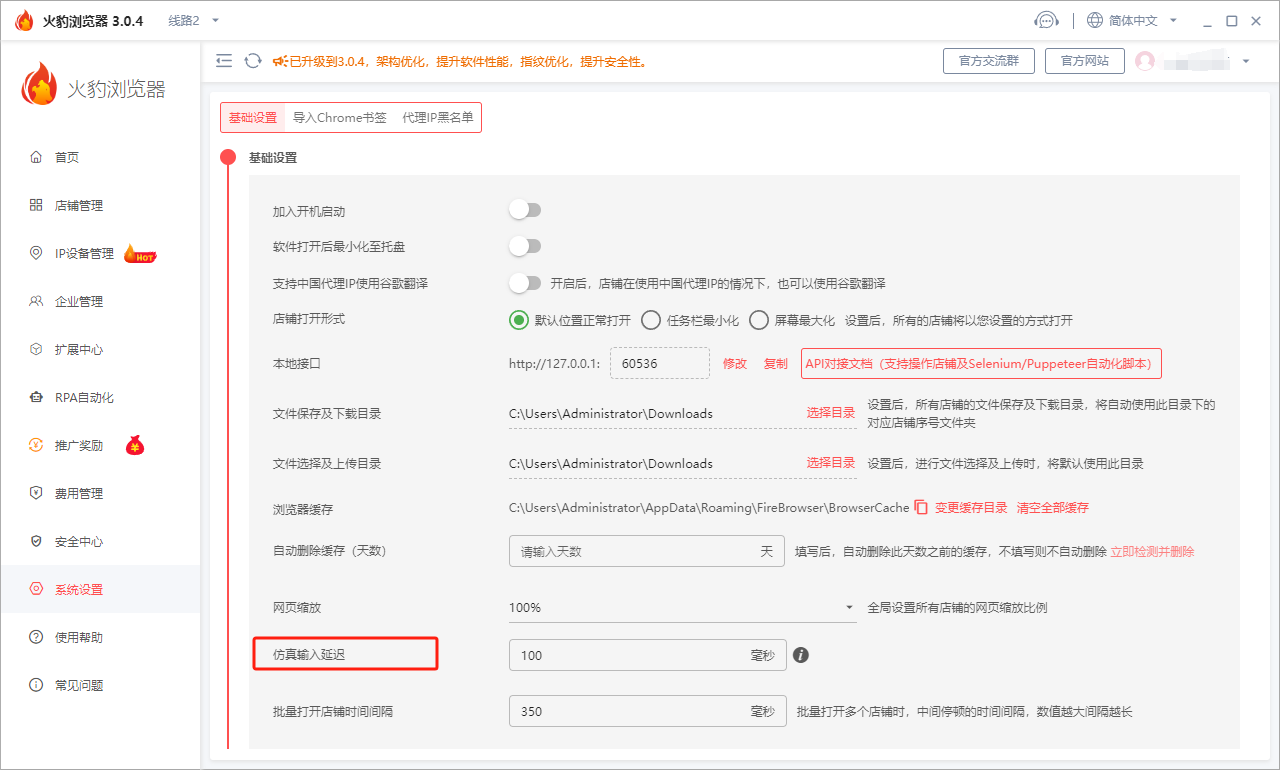1280x770 pixels.
Task: Toggle minimize to tray on launch
Action: point(525,246)
